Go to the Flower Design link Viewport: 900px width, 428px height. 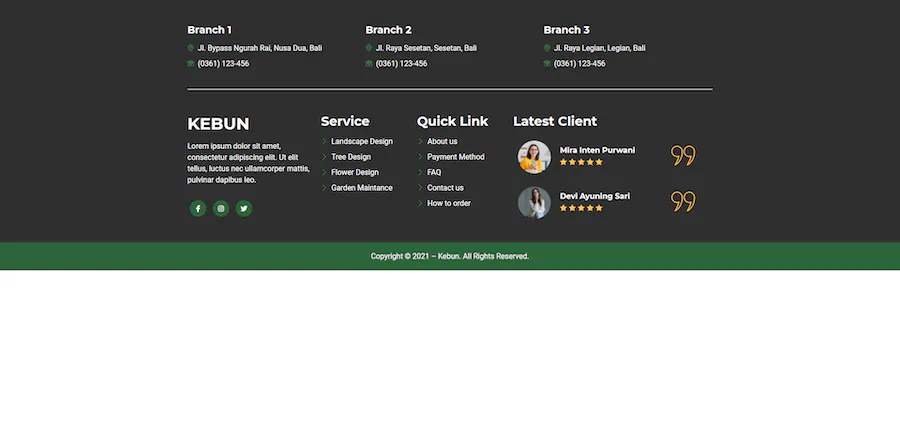click(355, 173)
